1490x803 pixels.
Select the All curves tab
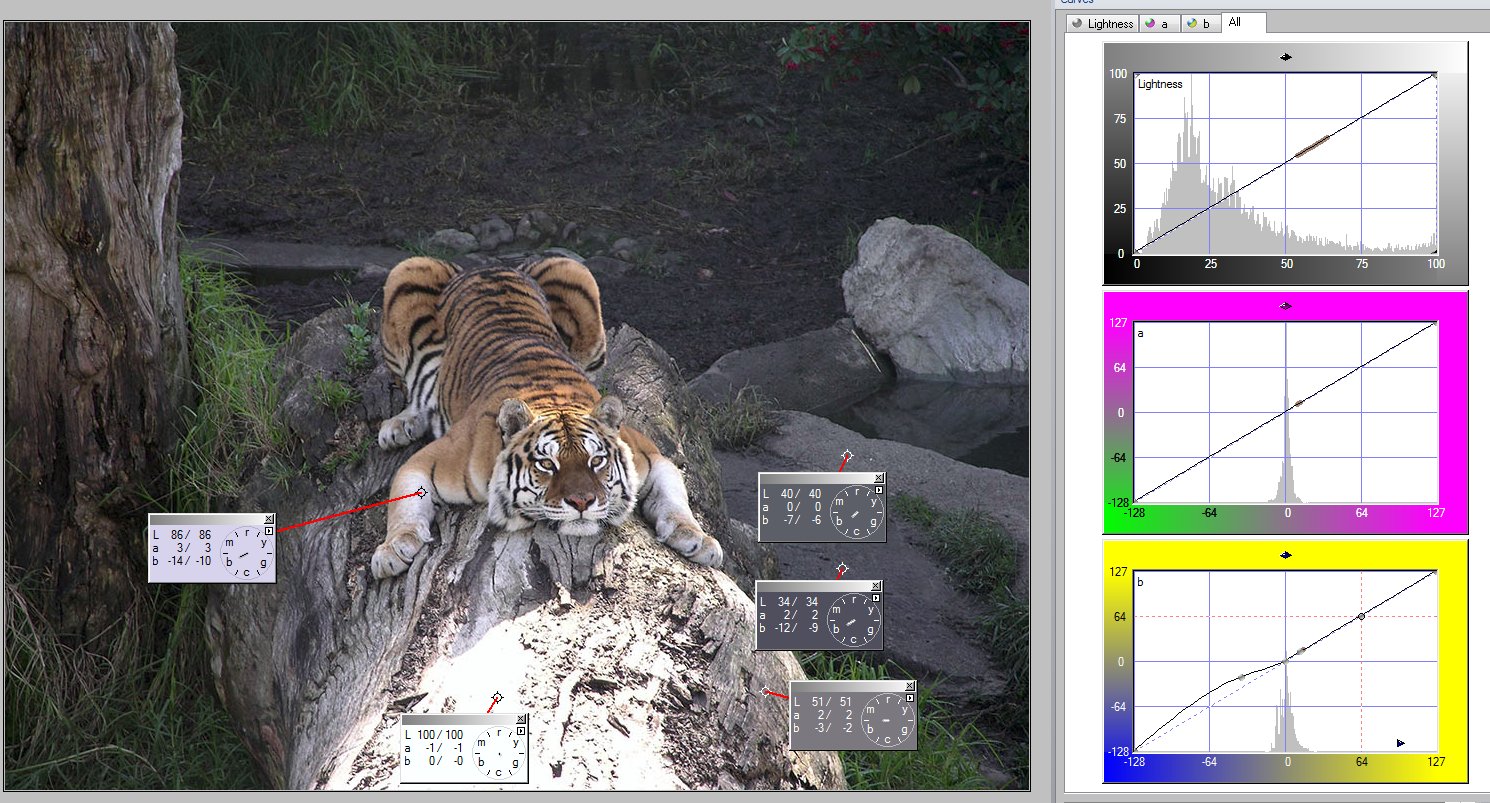coord(1244,22)
